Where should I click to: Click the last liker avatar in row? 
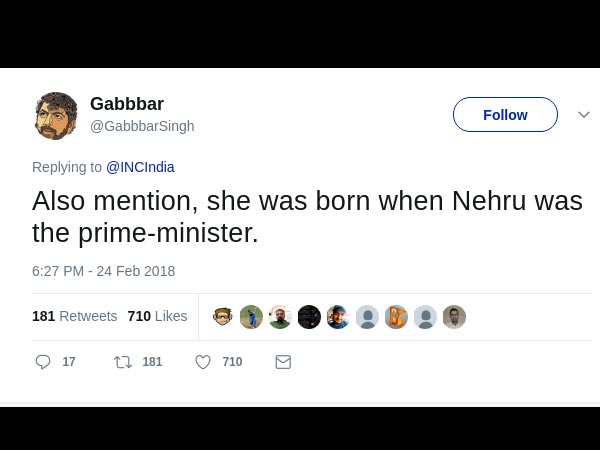[454, 317]
